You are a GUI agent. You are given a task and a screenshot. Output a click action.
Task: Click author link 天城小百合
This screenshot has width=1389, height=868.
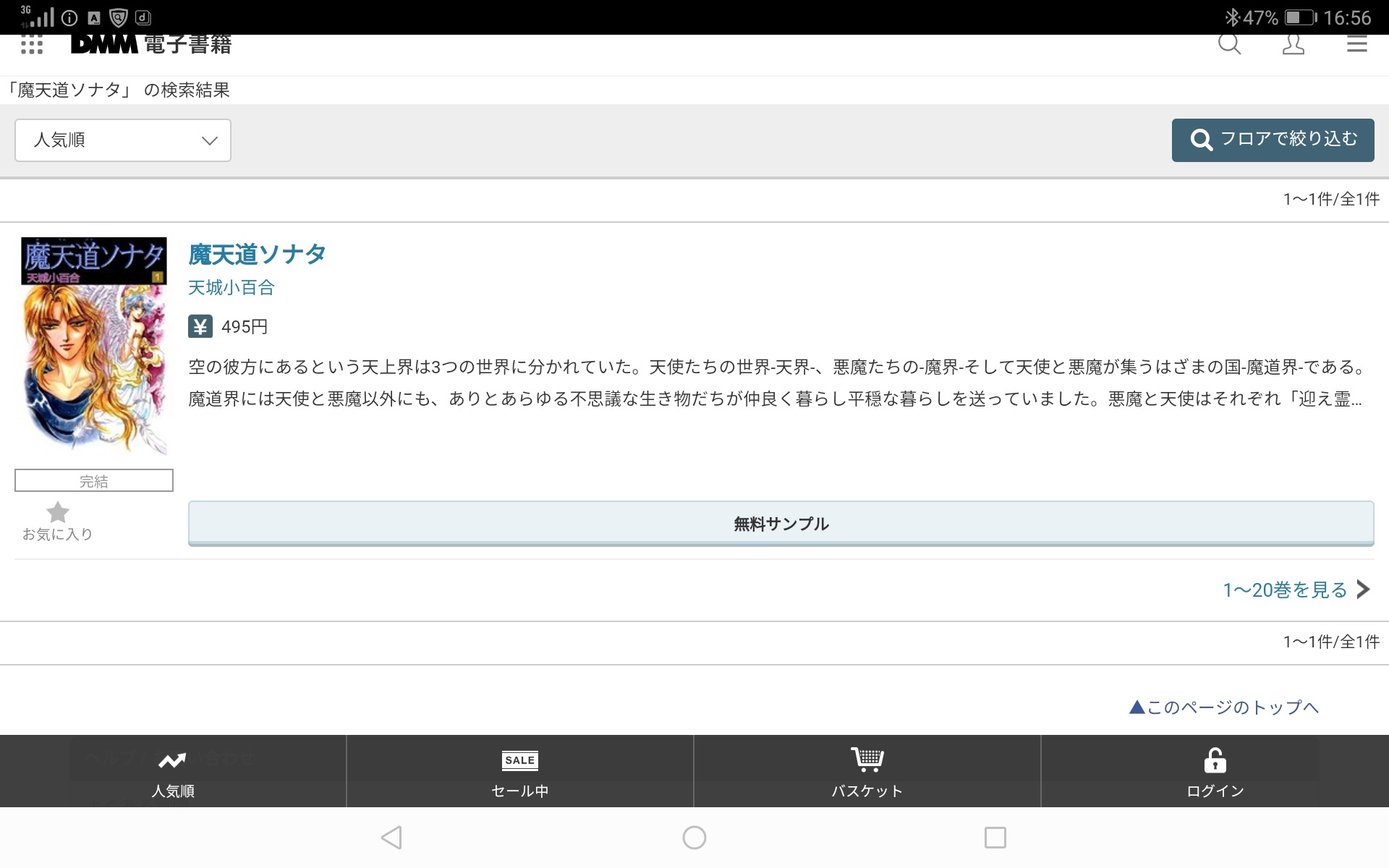coord(231,288)
